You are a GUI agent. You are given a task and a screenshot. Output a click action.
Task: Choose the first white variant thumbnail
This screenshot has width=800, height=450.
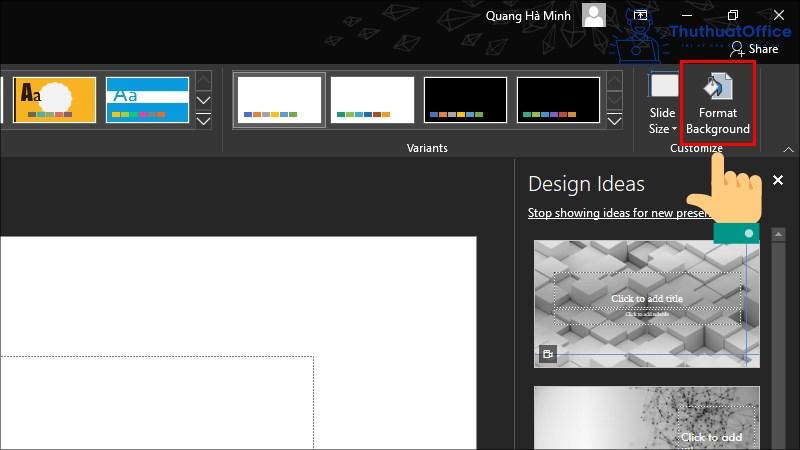click(279, 100)
